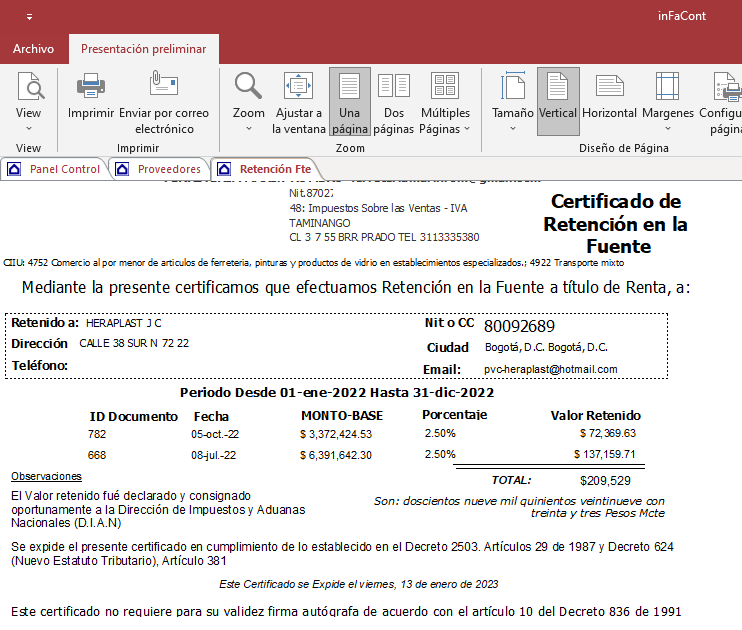Image resolution: width=742 pixels, height=630 pixels.
Task: Open the quick access toolbar customize arrow
Action: click(x=29, y=17)
